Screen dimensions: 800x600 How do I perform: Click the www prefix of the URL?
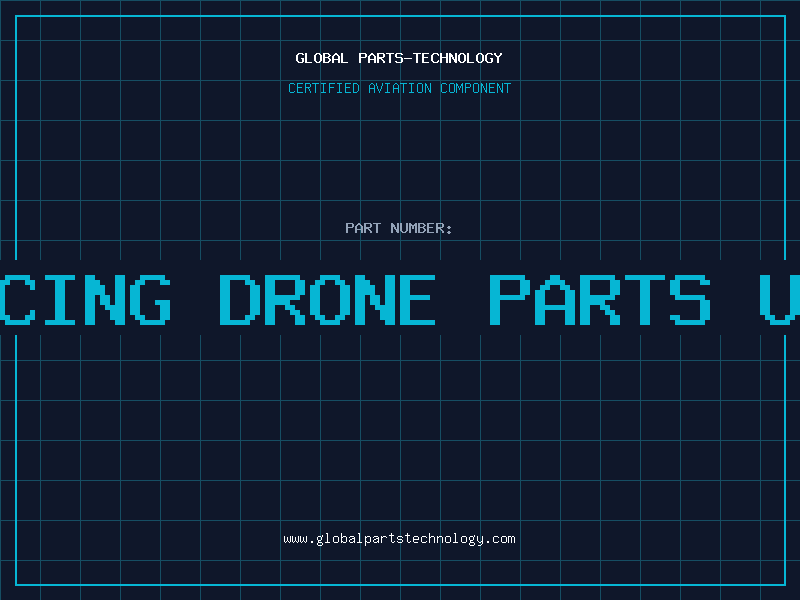tap(295, 539)
